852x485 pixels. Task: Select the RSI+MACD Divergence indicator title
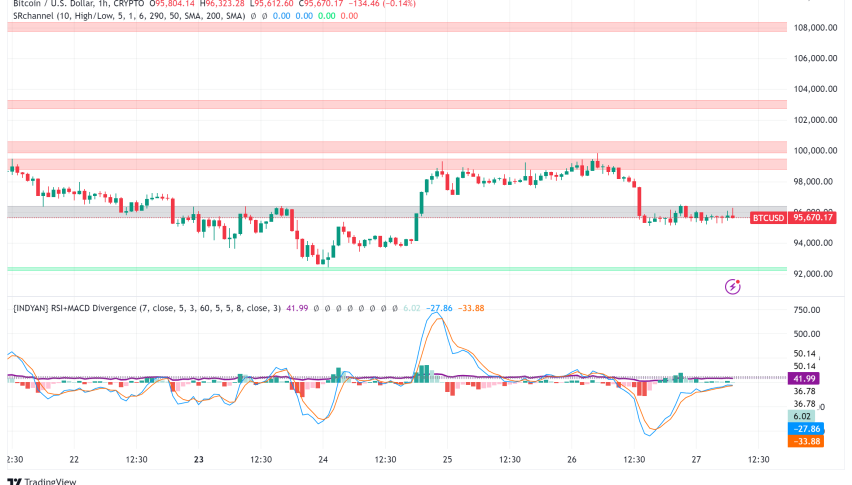[147, 308]
